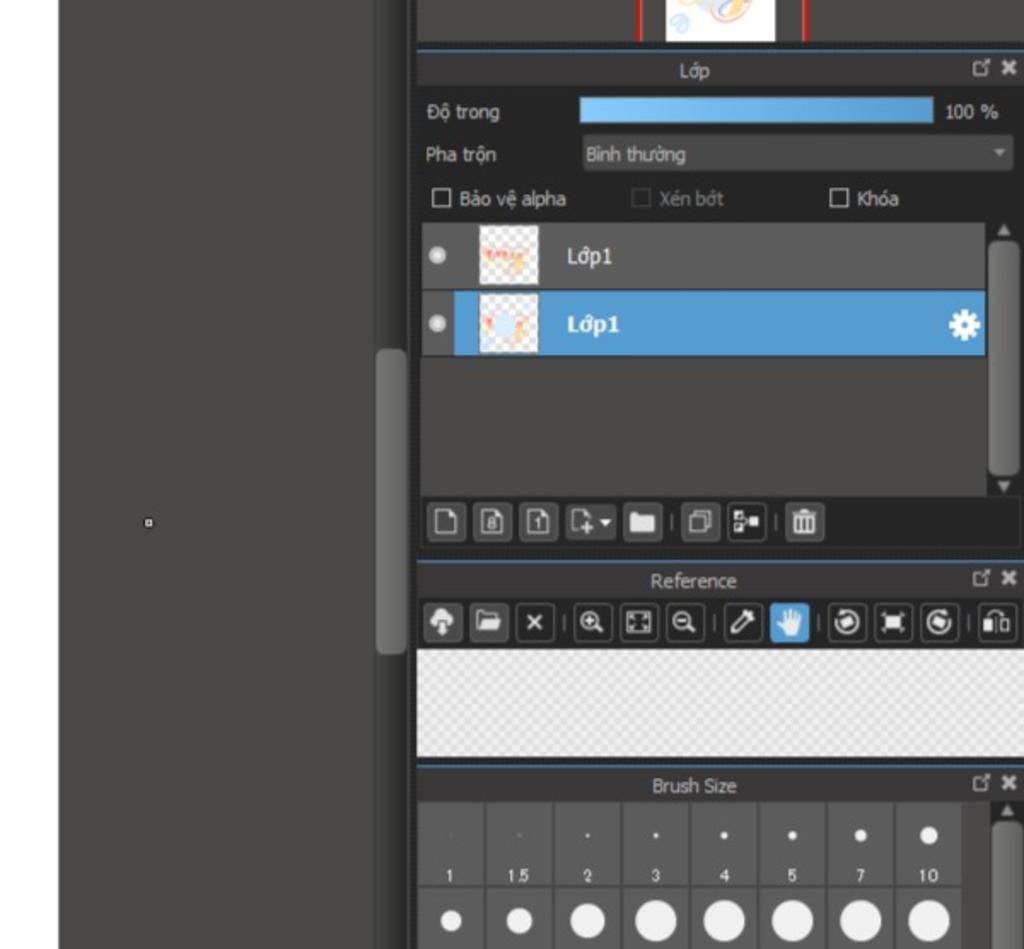This screenshot has width=1024, height=949.
Task: Zoom out on the Reference panel
Action: (x=684, y=622)
